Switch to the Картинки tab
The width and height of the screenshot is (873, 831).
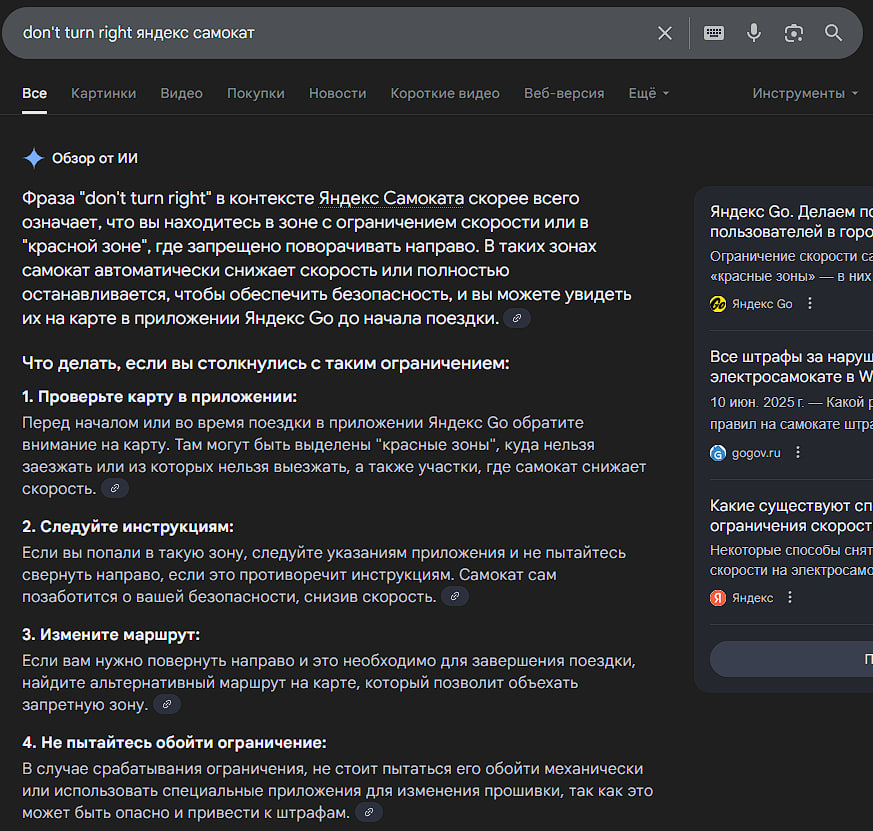click(104, 93)
